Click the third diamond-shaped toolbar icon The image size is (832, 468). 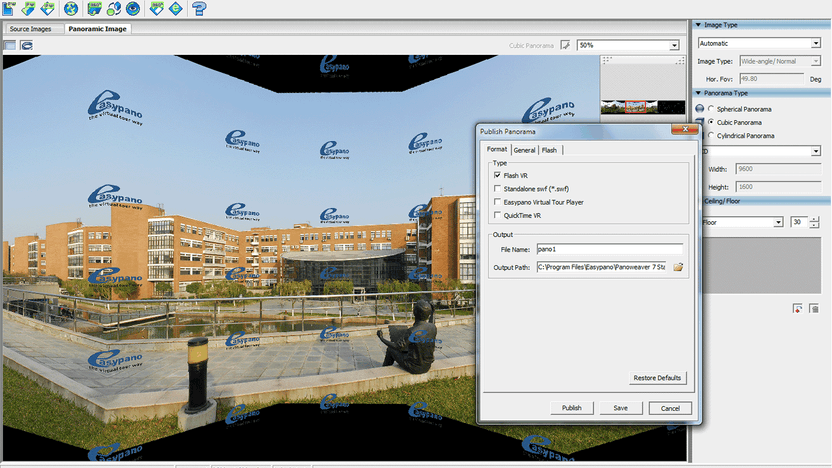coord(48,8)
